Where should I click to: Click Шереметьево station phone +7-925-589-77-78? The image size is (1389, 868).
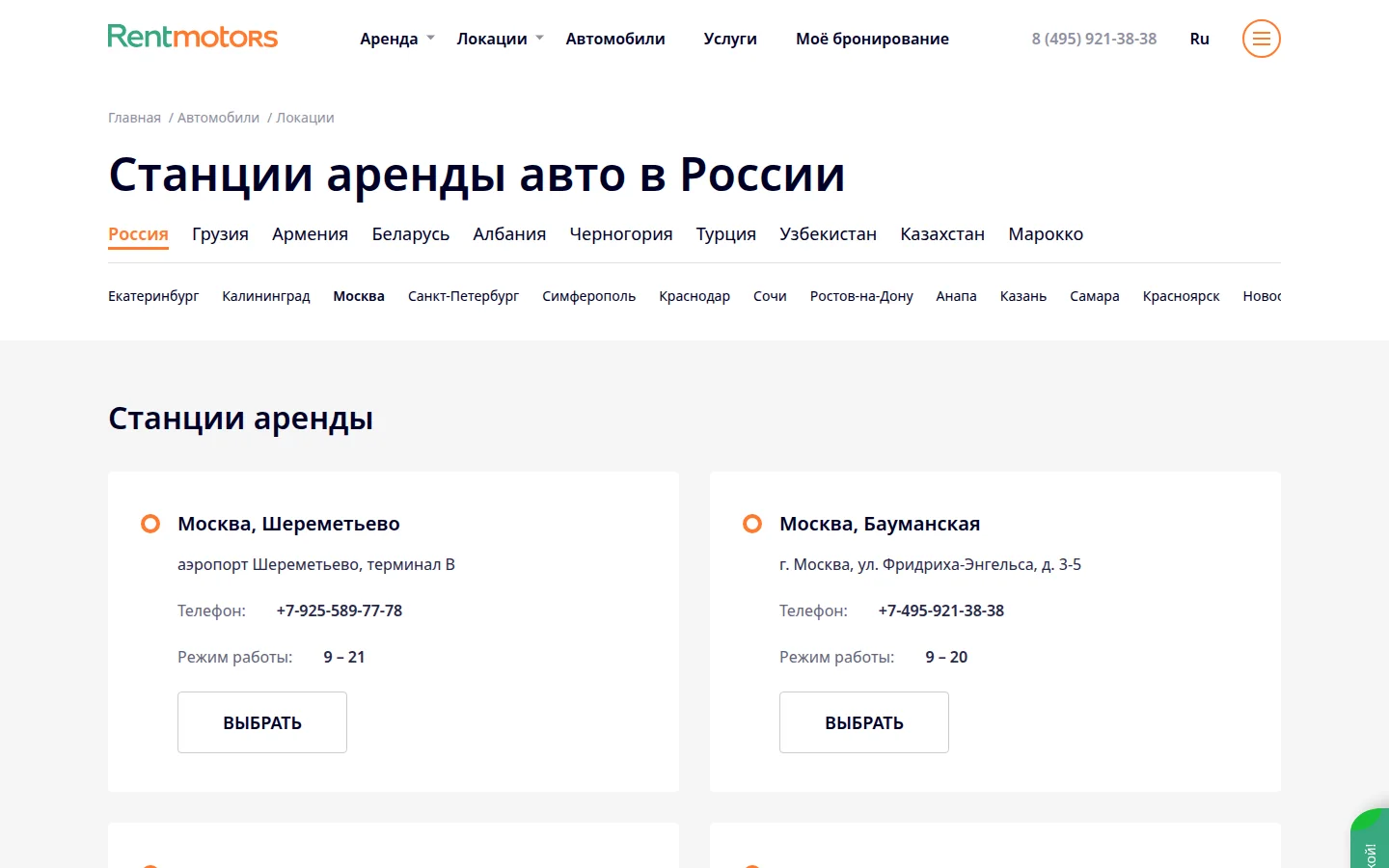tap(340, 610)
